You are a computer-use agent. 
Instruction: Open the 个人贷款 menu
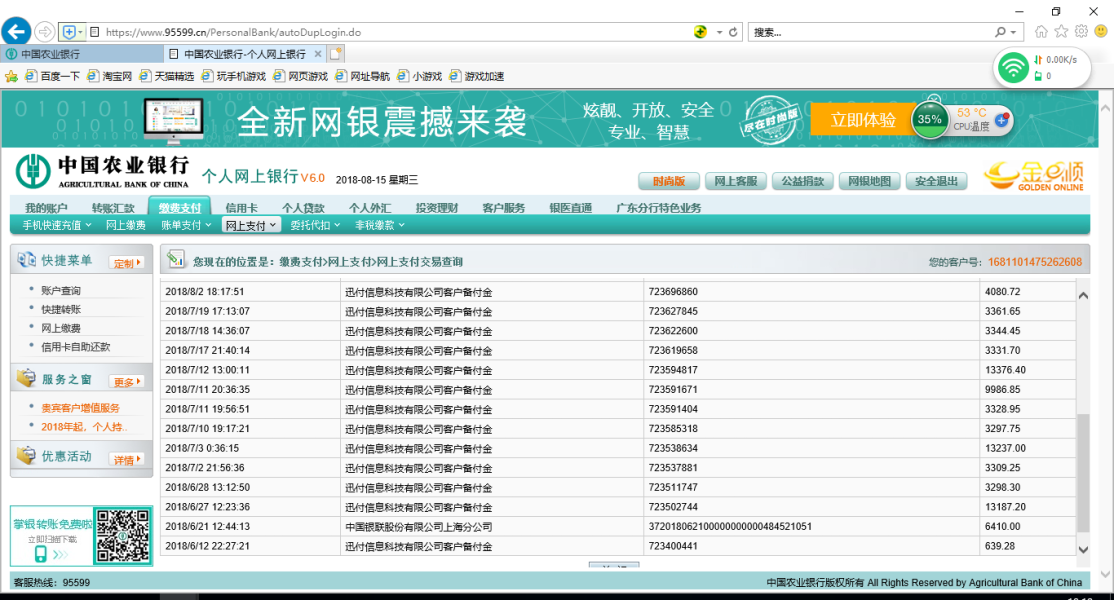(x=303, y=208)
